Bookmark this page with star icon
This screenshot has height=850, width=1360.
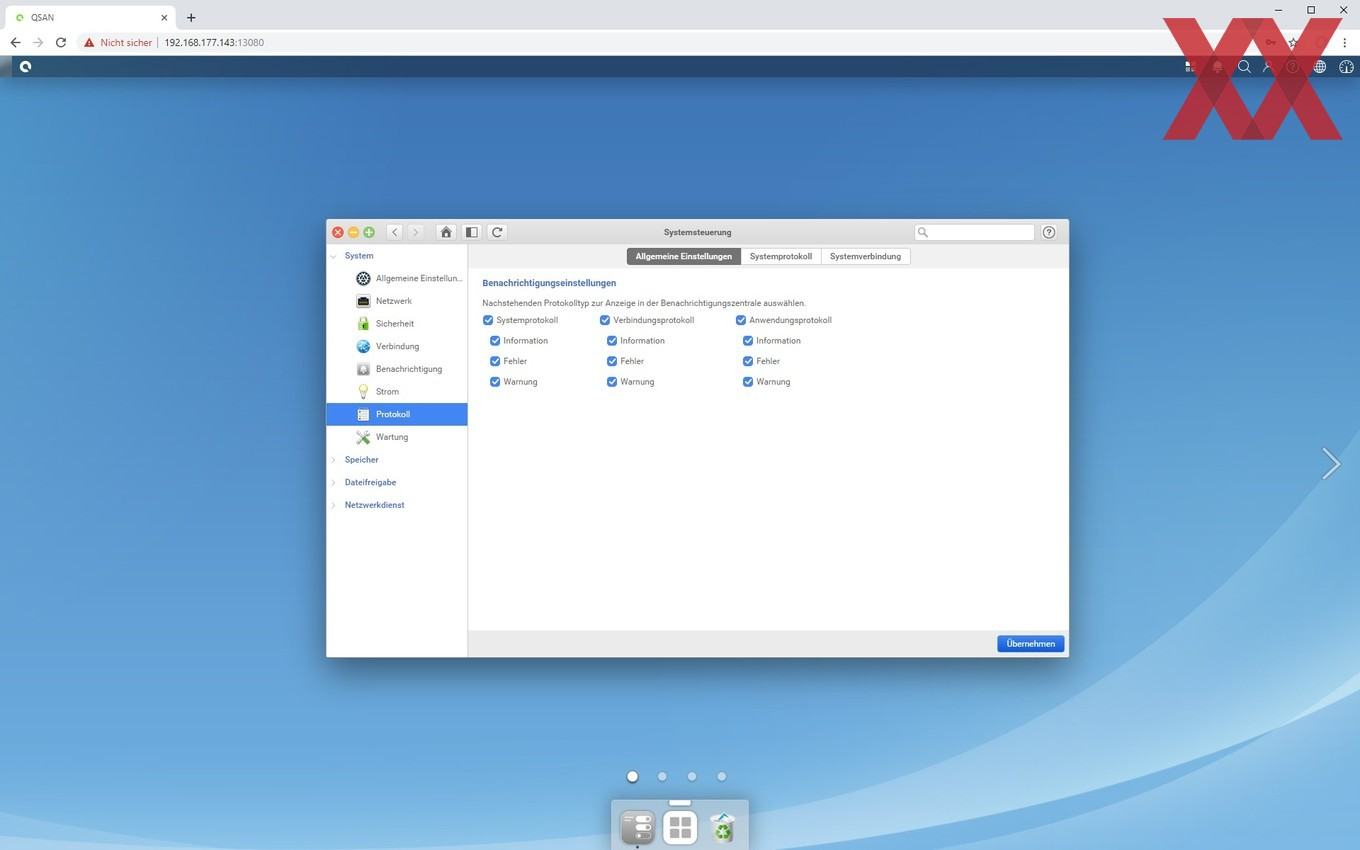1293,43
